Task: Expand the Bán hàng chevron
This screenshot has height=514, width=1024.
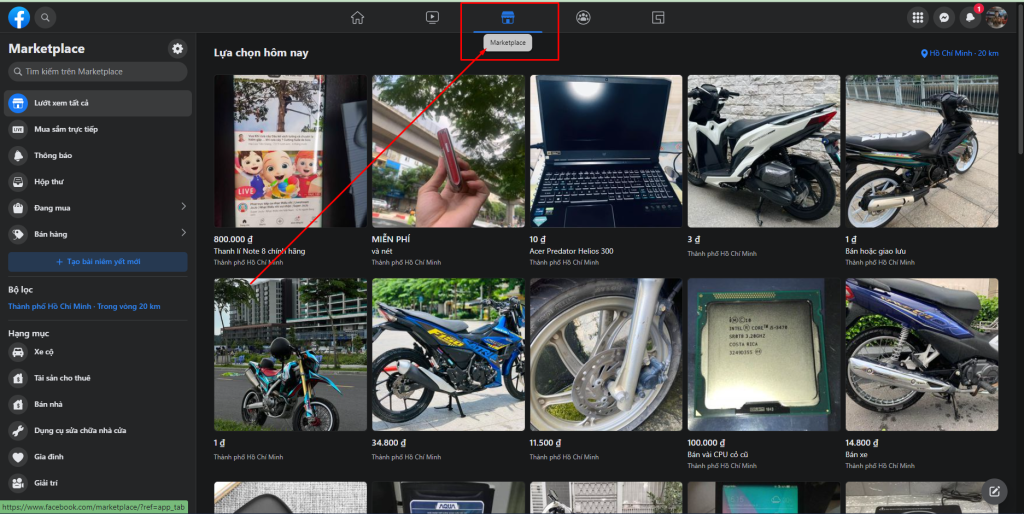Action: click(183, 233)
